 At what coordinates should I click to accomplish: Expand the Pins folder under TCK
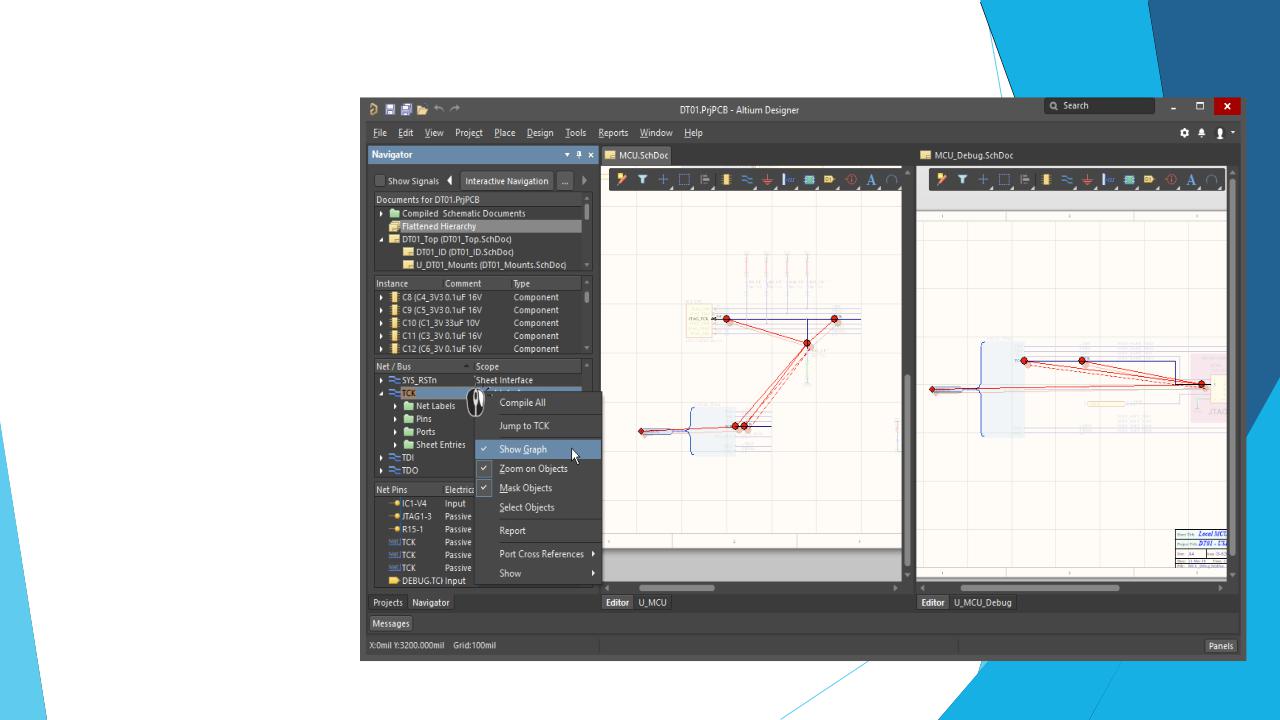click(395, 419)
